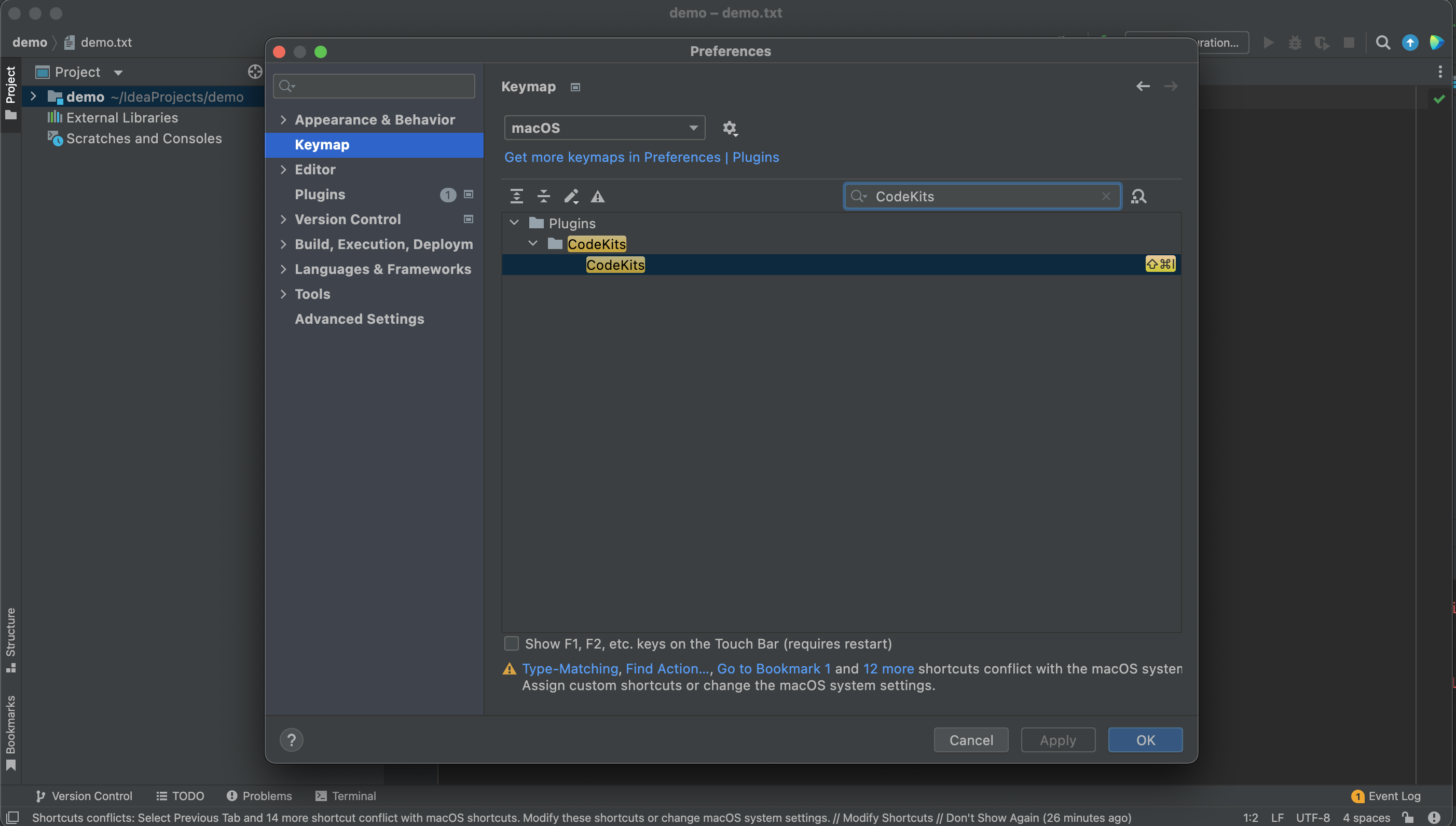This screenshot has width=1456, height=826.
Task: Enable Show F1, F2 keys on Touch Bar
Action: (x=512, y=643)
